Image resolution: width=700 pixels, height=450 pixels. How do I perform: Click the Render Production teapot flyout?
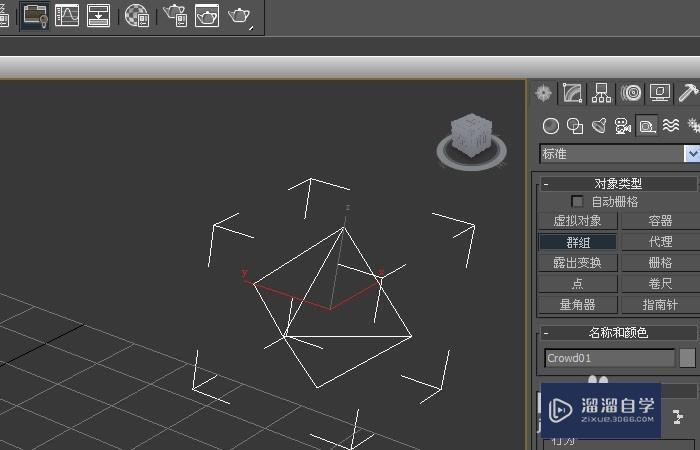[240, 16]
